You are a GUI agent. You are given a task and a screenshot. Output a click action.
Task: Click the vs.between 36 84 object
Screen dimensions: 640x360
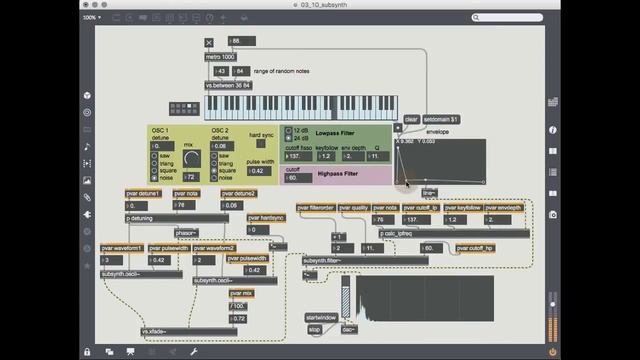(x=229, y=85)
